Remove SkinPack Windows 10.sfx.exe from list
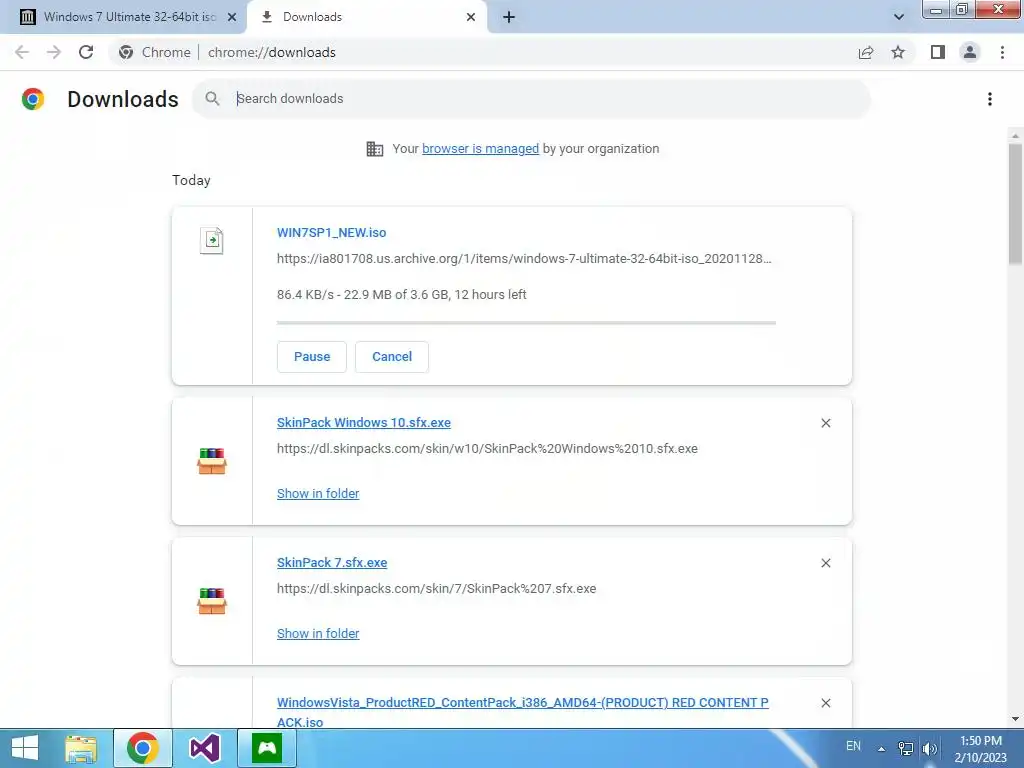The width and height of the screenshot is (1024, 768). pyautogui.click(x=825, y=423)
